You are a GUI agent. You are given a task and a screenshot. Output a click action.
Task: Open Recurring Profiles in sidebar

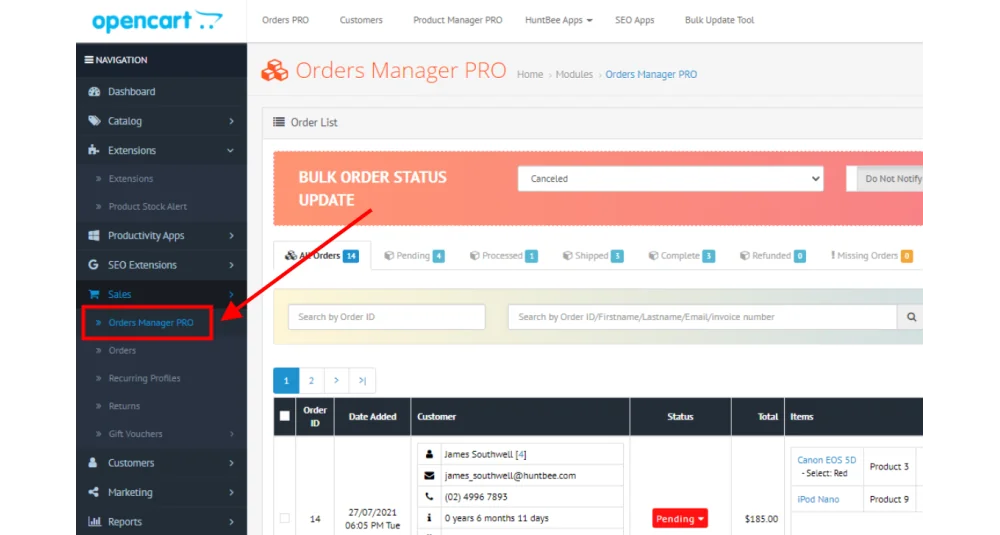click(144, 378)
